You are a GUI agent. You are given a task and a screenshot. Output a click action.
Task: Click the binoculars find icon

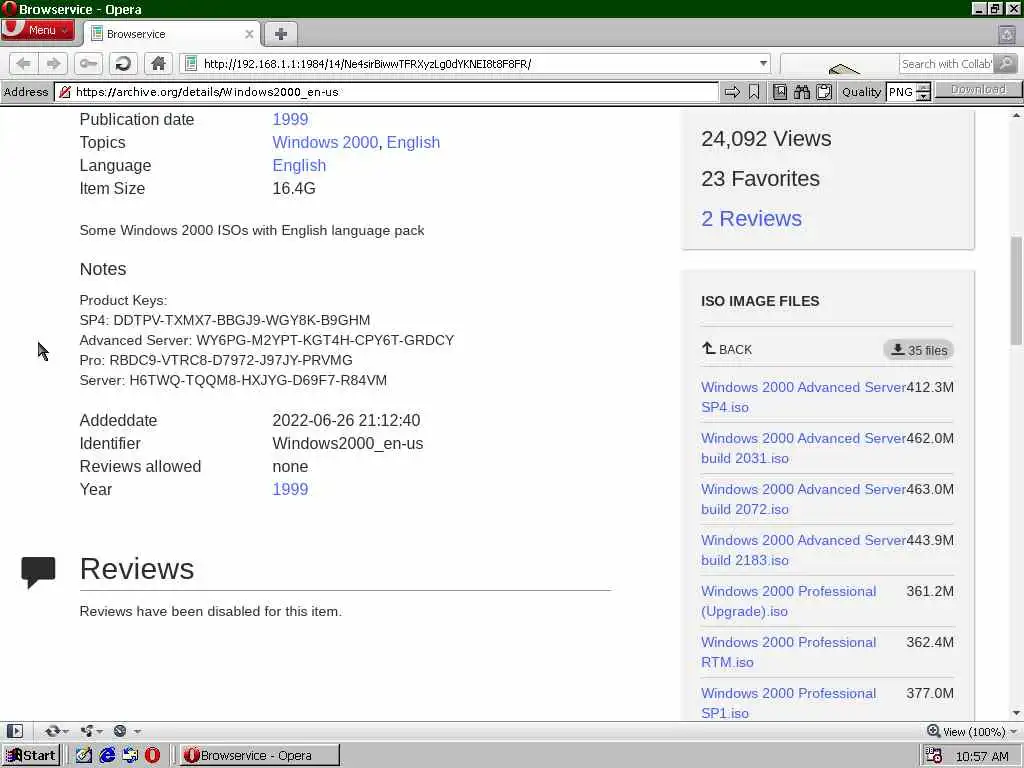pos(802,92)
